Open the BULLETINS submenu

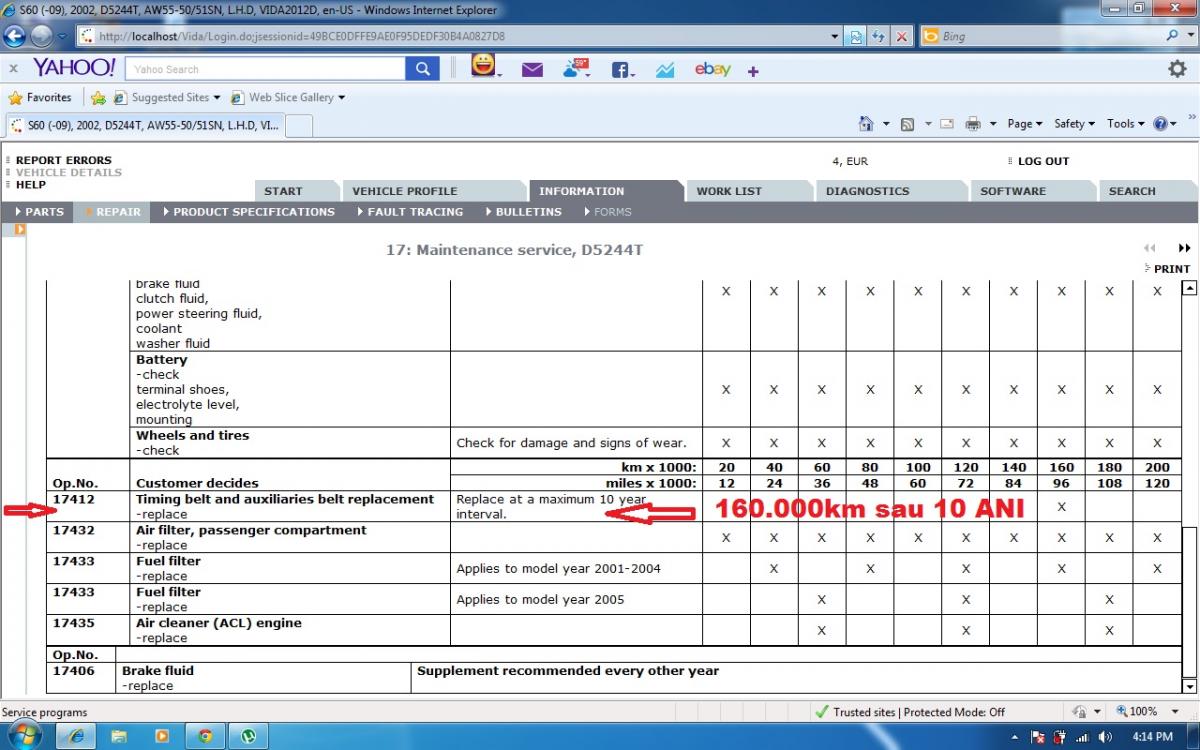tap(523, 212)
